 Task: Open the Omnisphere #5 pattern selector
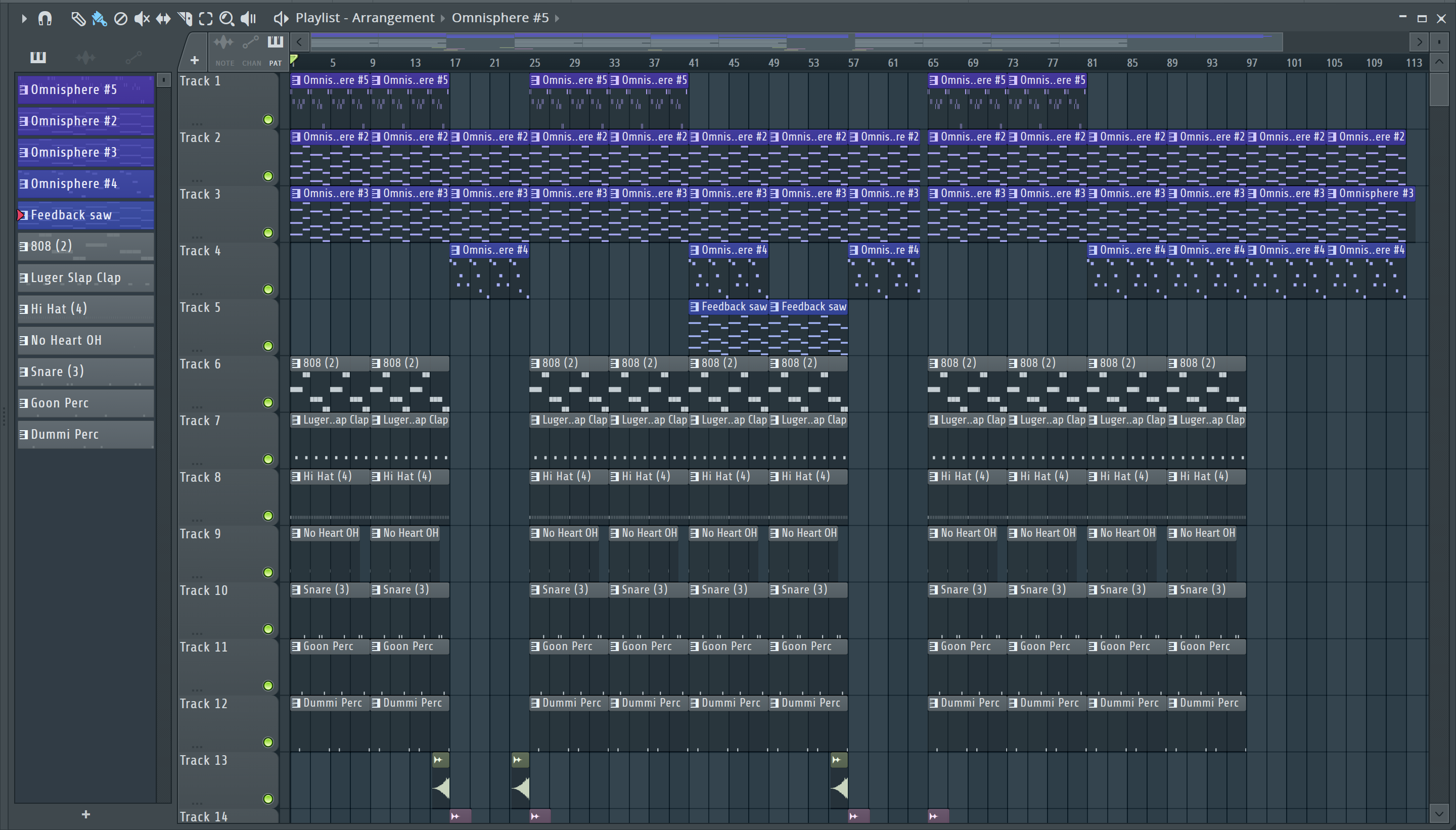coord(500,18)
